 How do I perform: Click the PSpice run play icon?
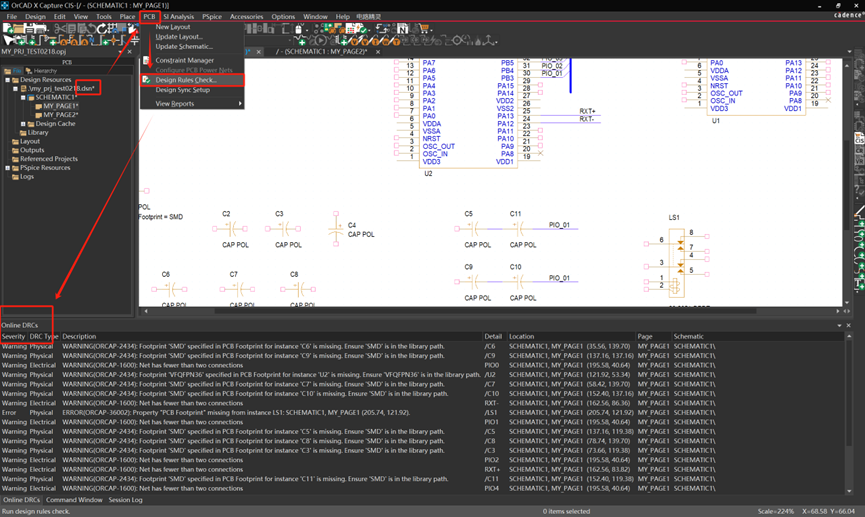click(x=320, y=41)
